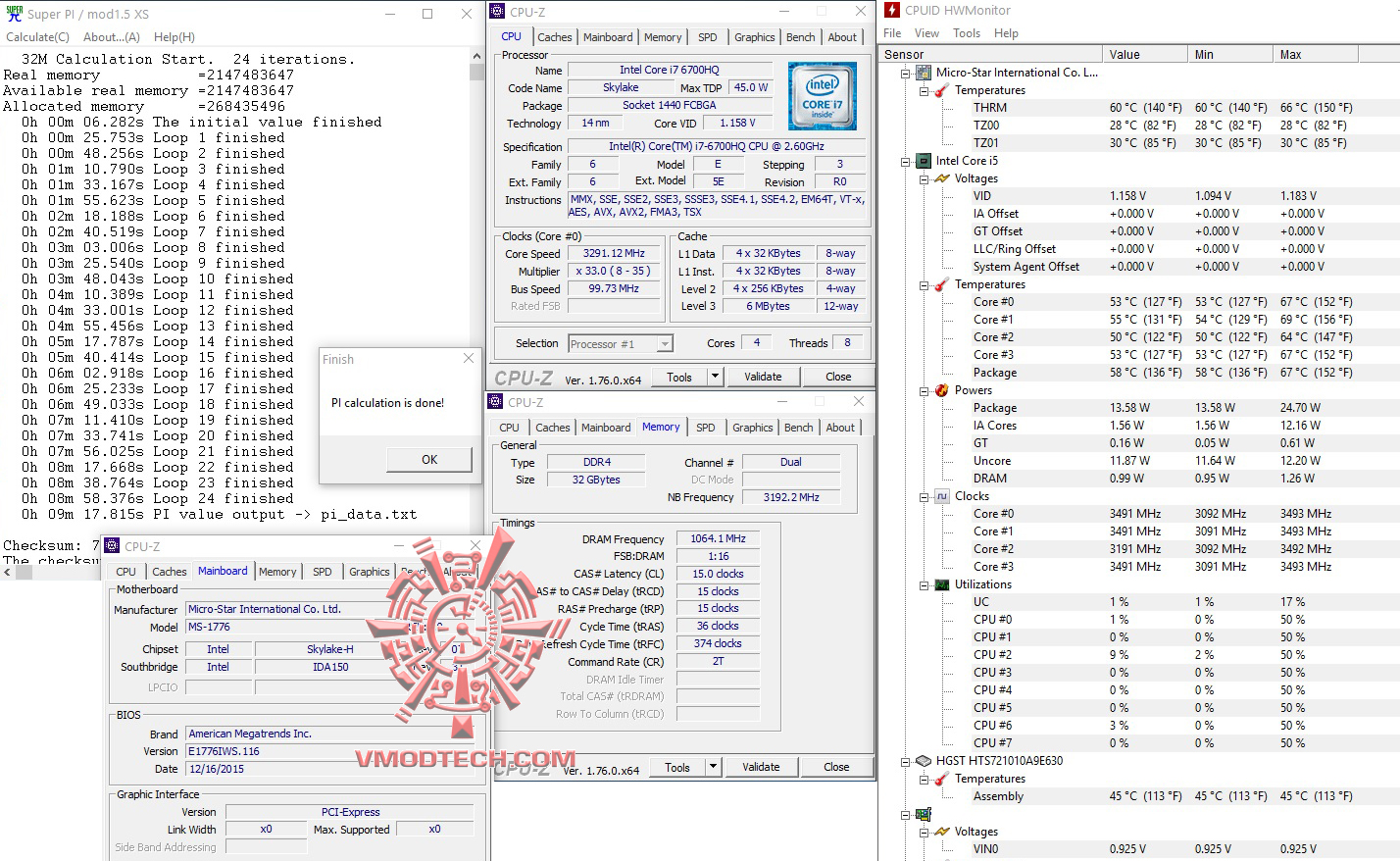Click the Micro-Star motherboard icon in the tree
This screenshot has width=1400, height=861.
(x=924, y=73)
